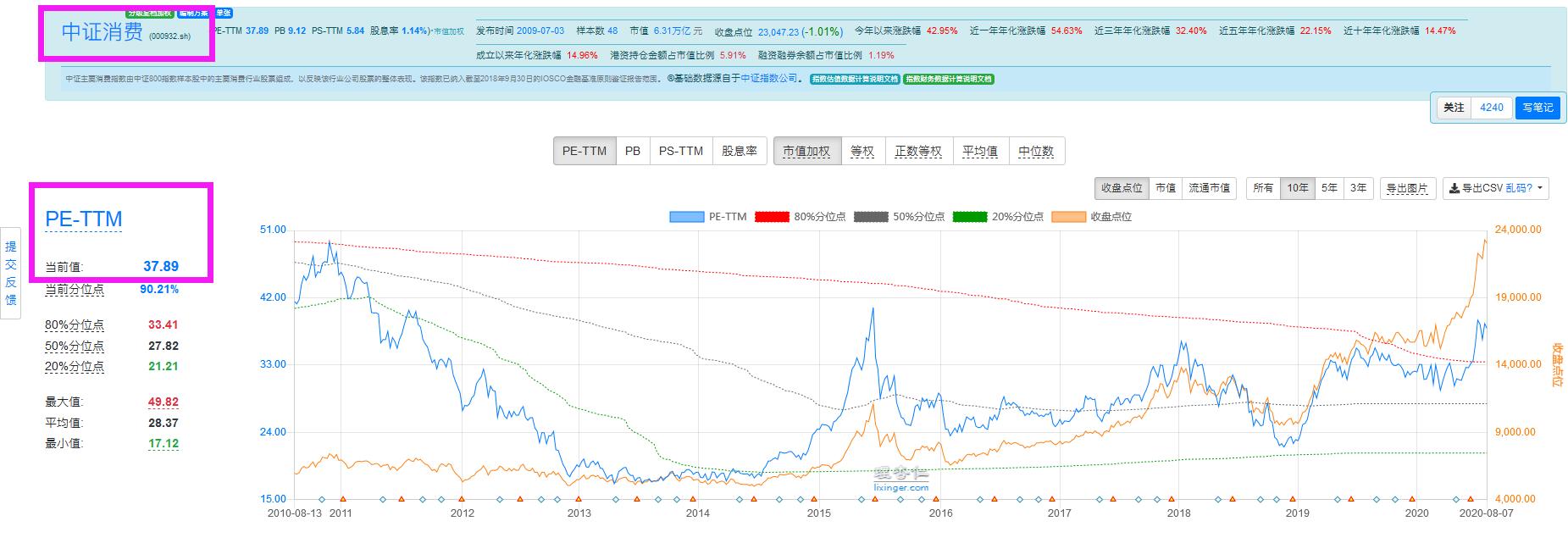Image resolution: width=1568 pixels, height=549 pixels.
Task: Click the 关注 follow button
Action: tap(1454, 108)
